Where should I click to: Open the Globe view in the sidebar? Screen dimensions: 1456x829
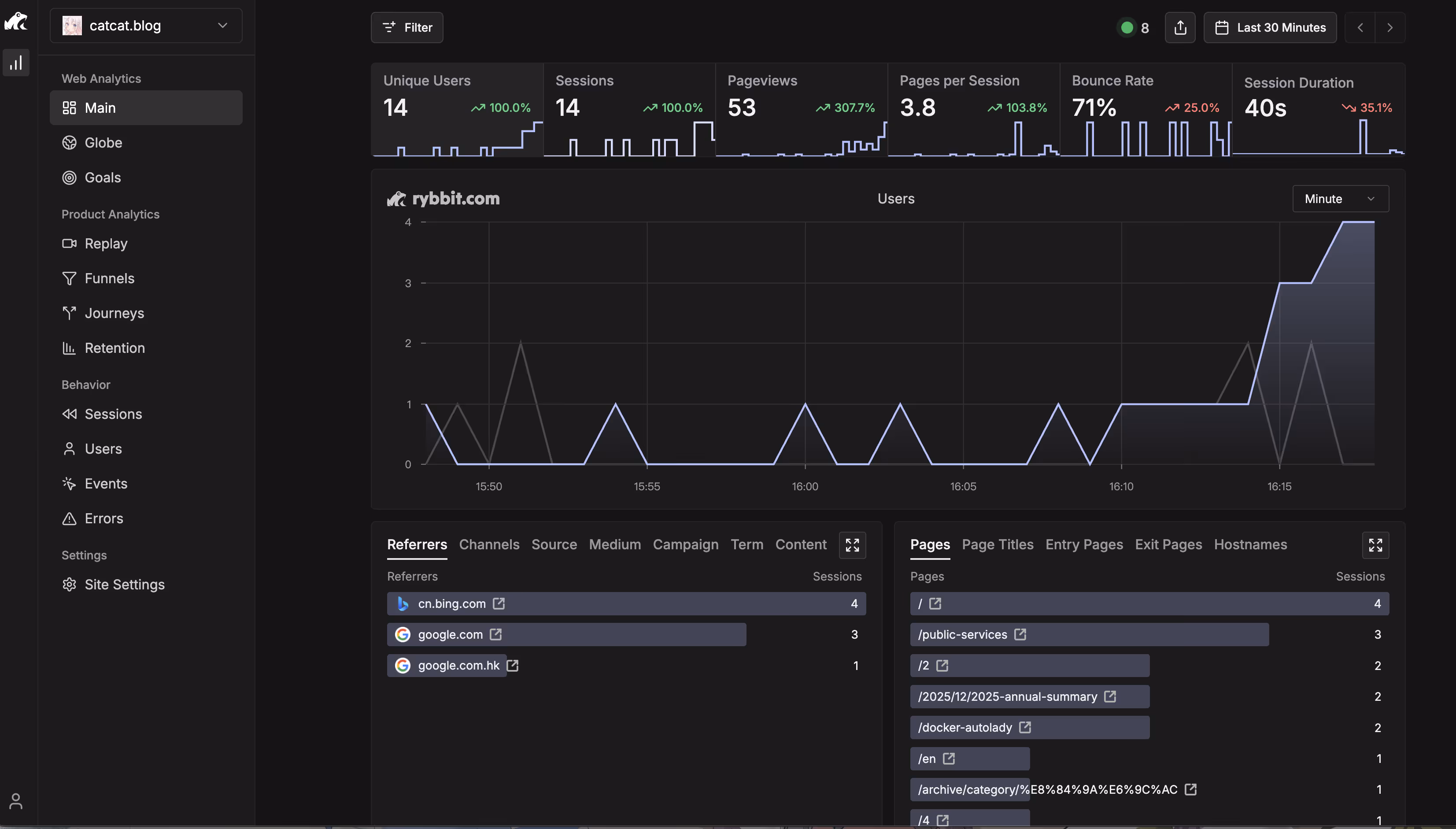coord(103,142)
